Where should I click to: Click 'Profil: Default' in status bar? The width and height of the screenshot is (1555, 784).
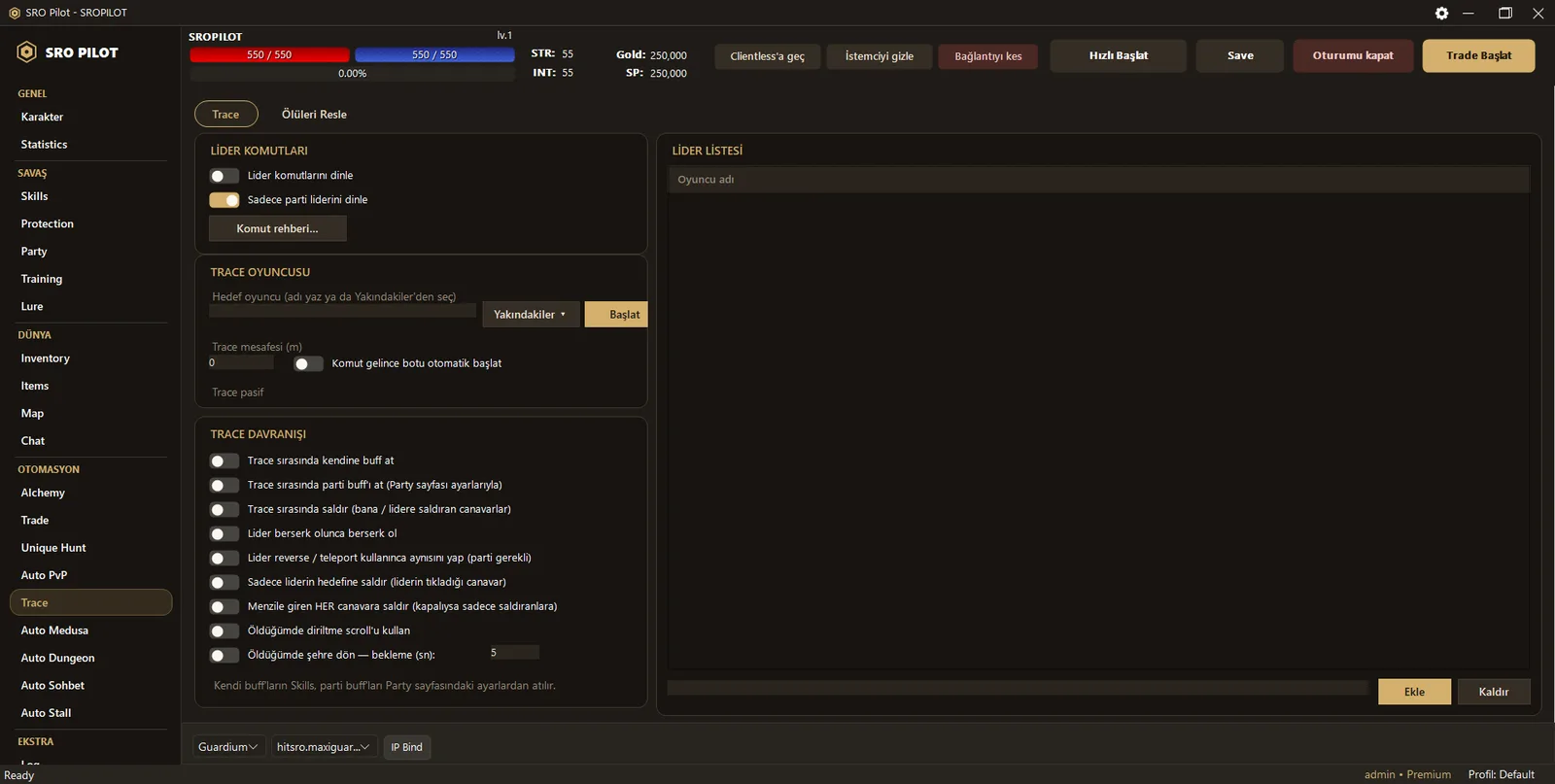click(x=1502, y=774)
